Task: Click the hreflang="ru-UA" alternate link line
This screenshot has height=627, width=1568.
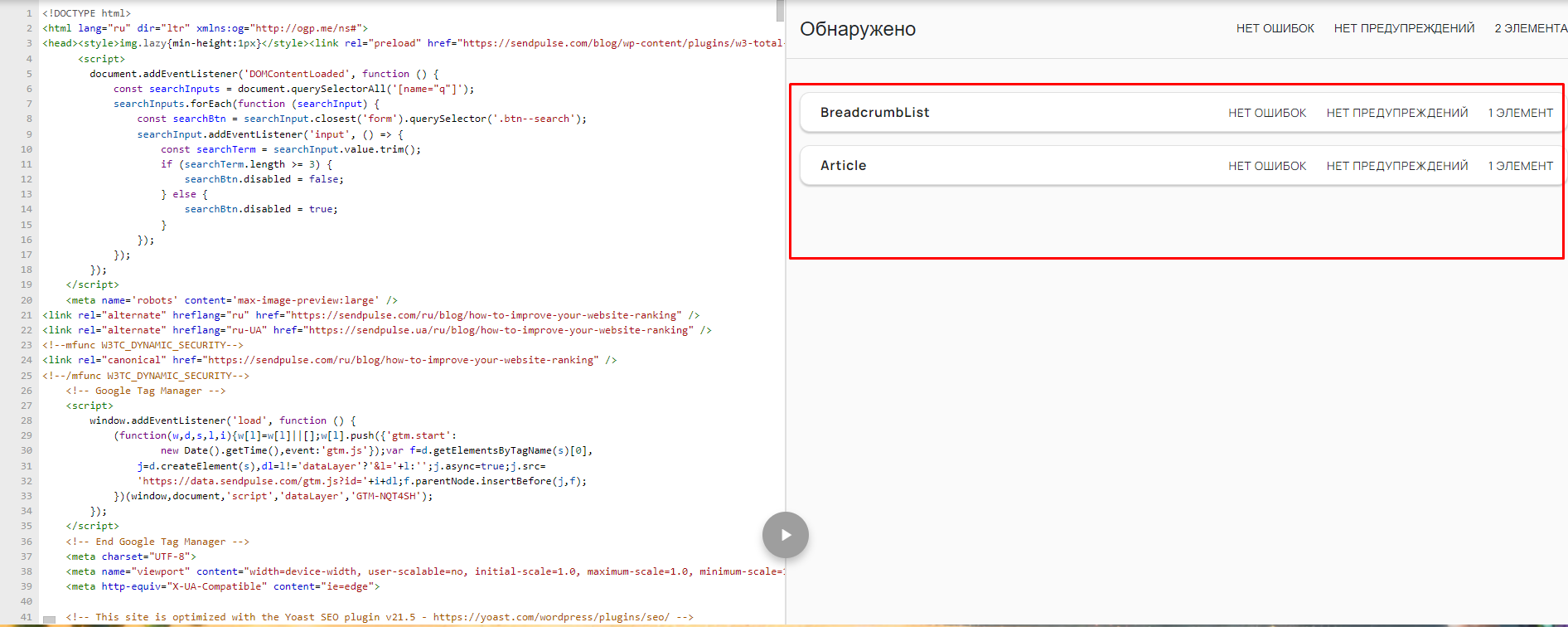Action: coord(377,330)
